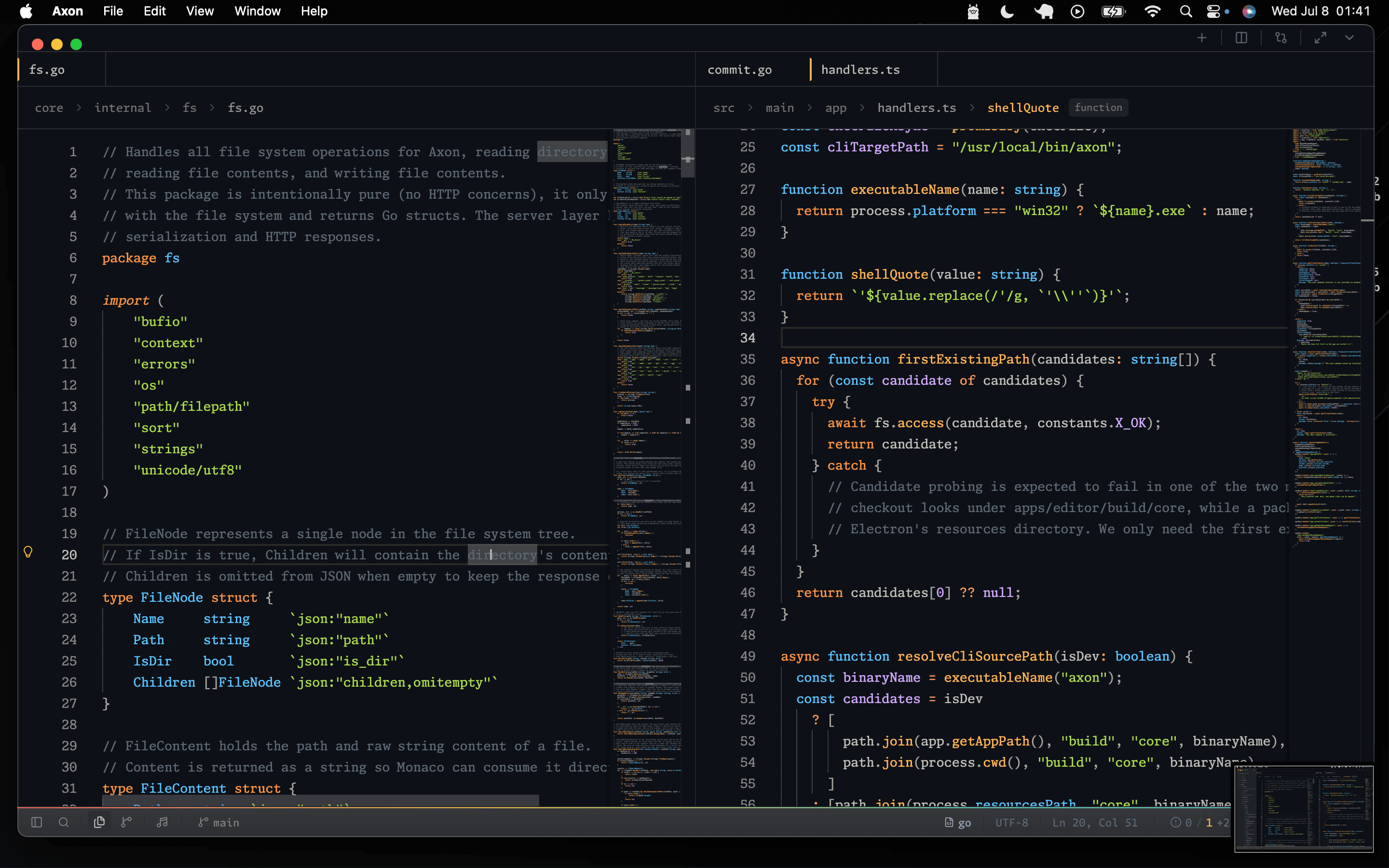Viewport: 1389px width, 868px height.
Task: Split the editor with the split pane icon
Action: pos(1241,38)
